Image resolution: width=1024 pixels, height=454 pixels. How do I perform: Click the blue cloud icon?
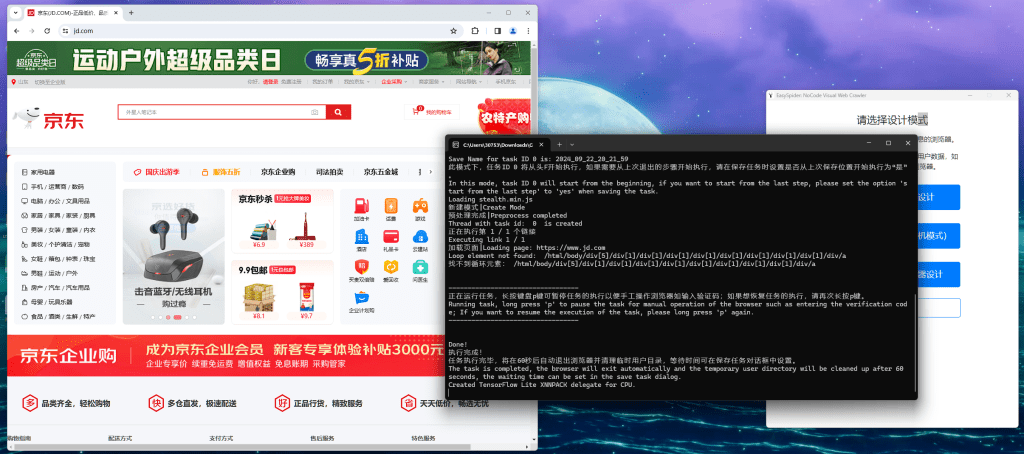(420, 236)
